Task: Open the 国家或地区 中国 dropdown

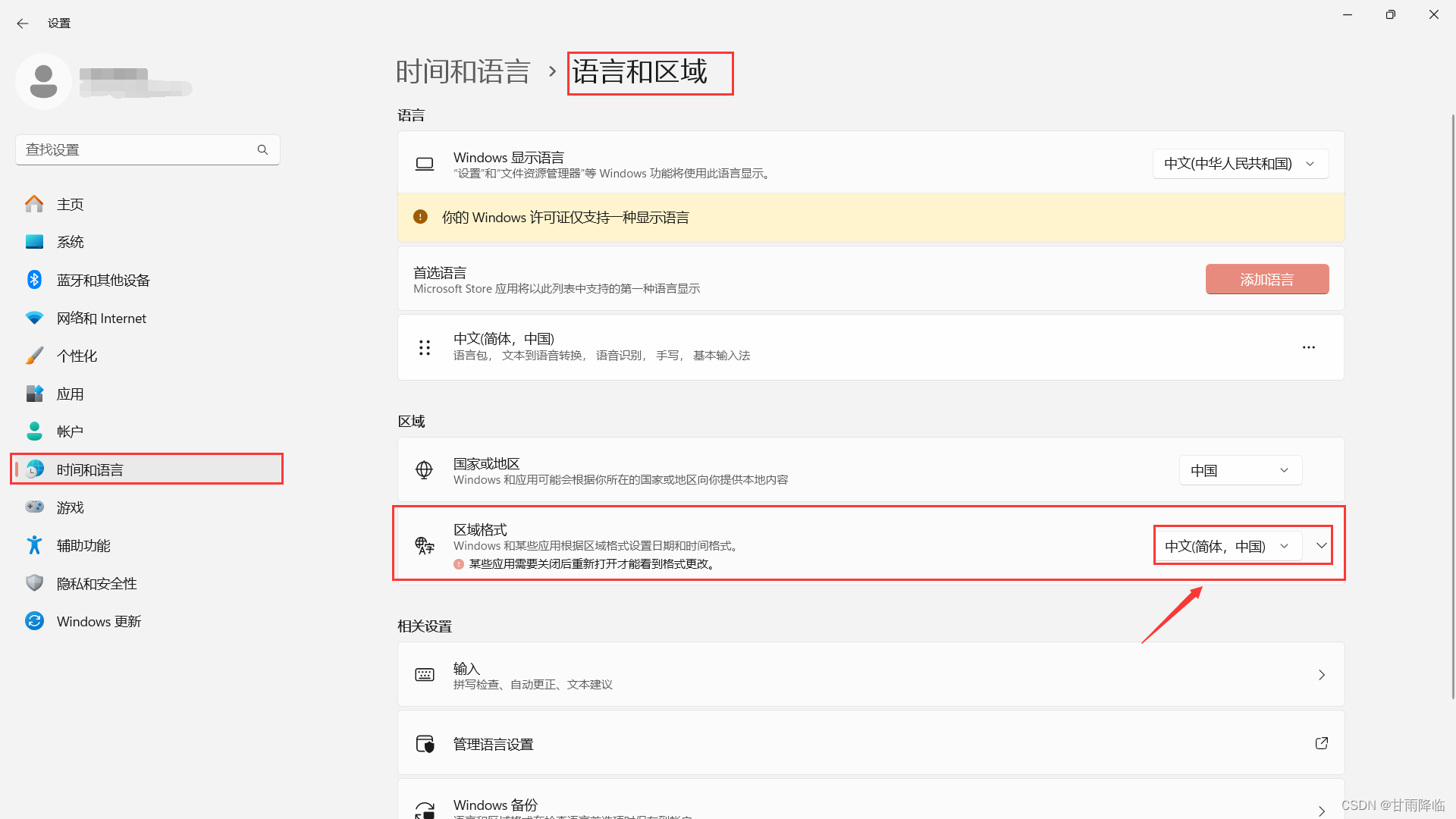Action: coord(1241,470)
